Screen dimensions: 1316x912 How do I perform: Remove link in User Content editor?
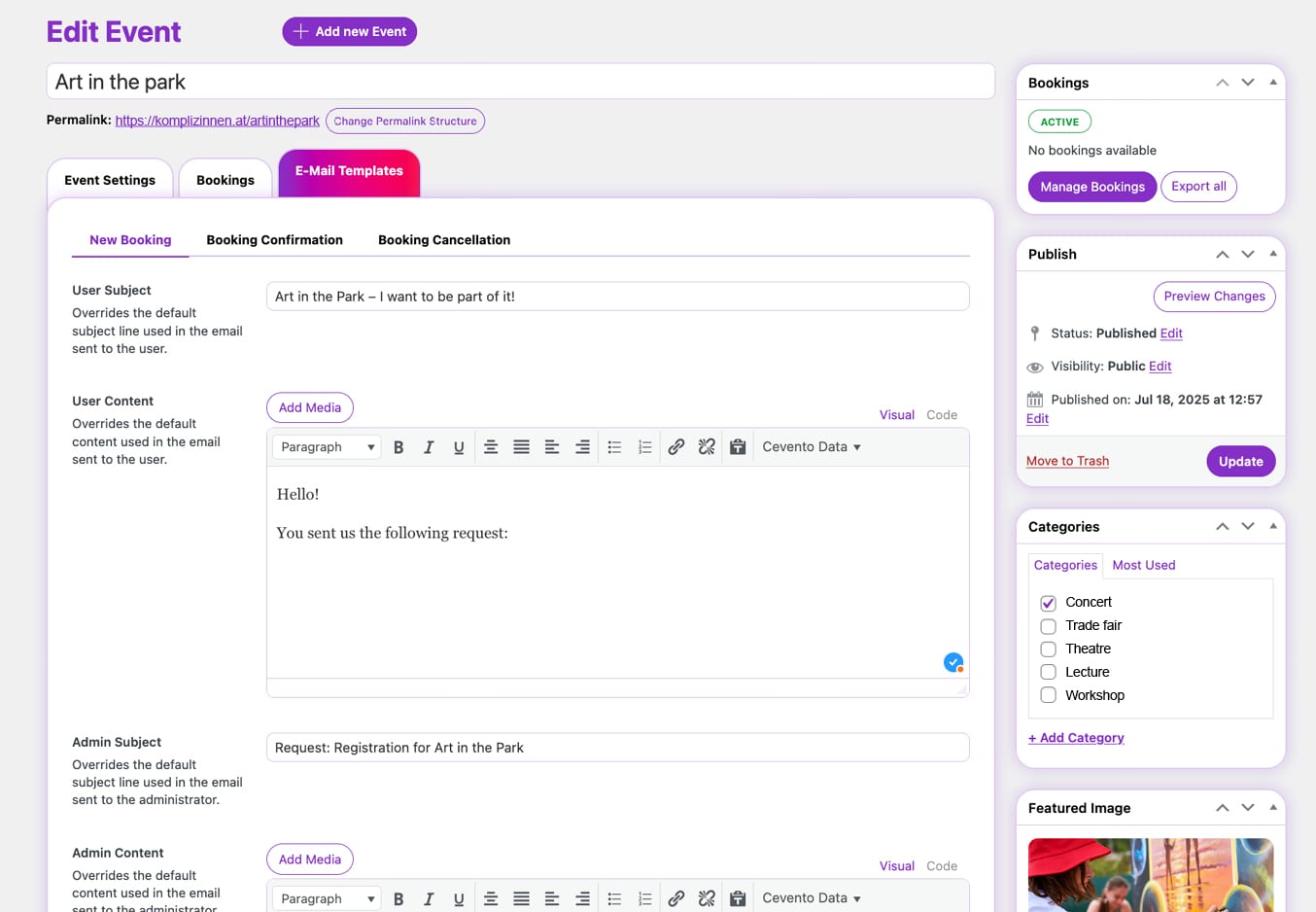click(x=707, y=447)
